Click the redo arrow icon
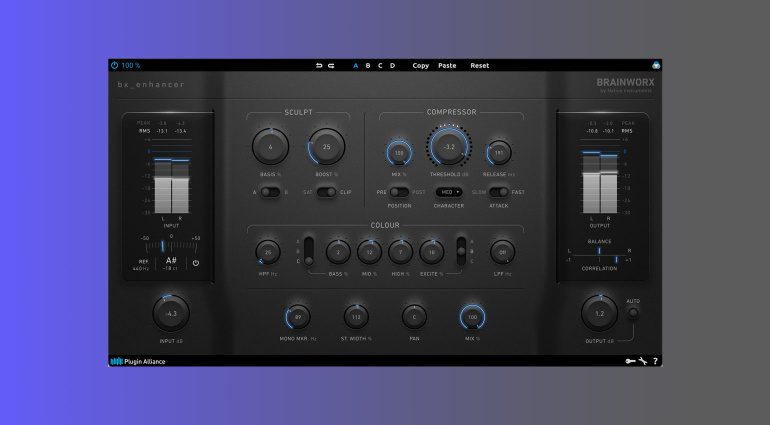Screen dimensions: 770x425 331,66
